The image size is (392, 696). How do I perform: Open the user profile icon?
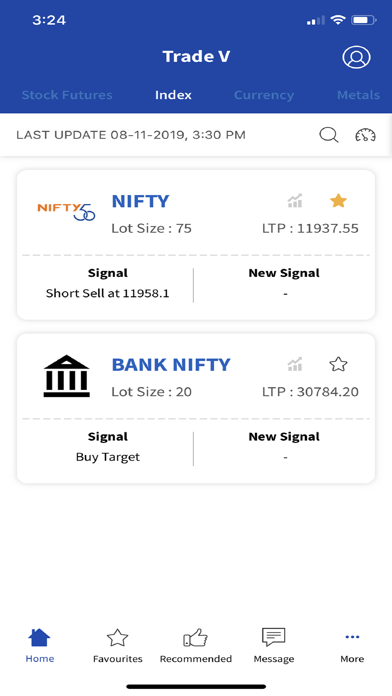tap(356, 57)
